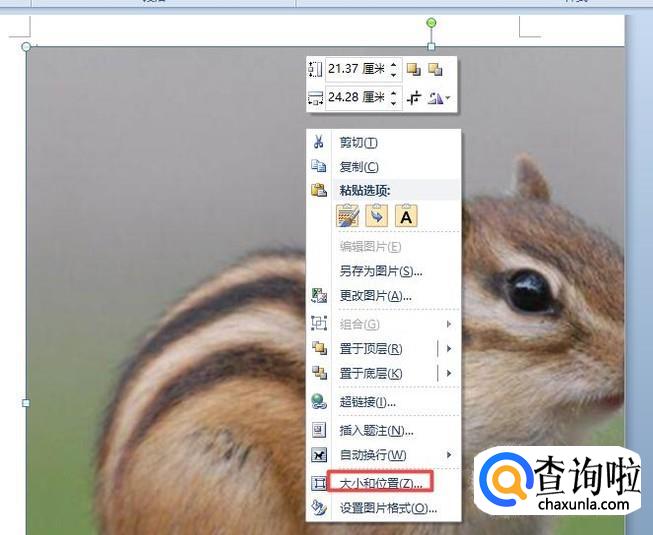
Task: Click the Size and Position icon
Action: tap(319, 483)
